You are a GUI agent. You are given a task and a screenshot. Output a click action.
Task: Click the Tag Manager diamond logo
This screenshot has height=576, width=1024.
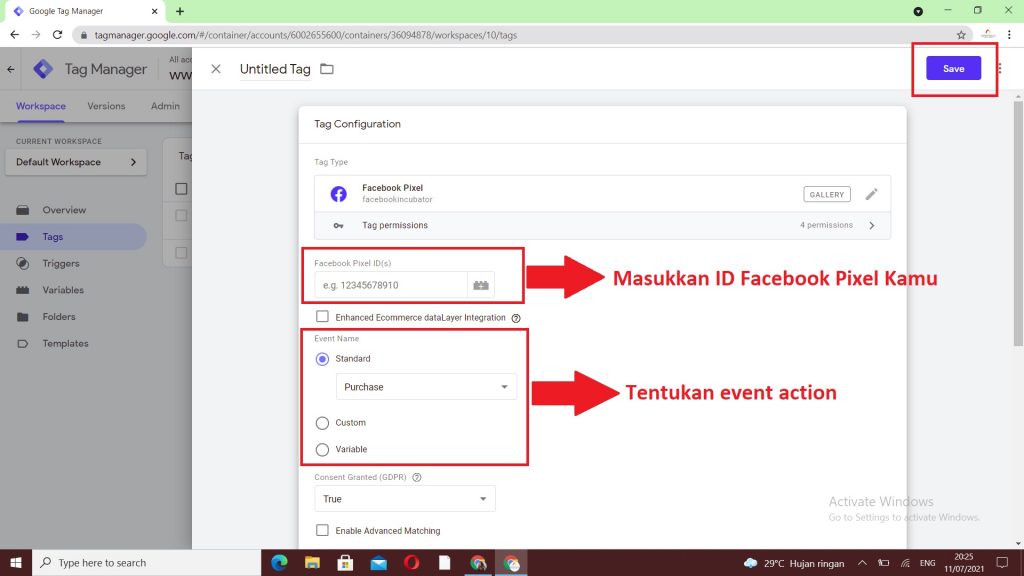point(43,69)
